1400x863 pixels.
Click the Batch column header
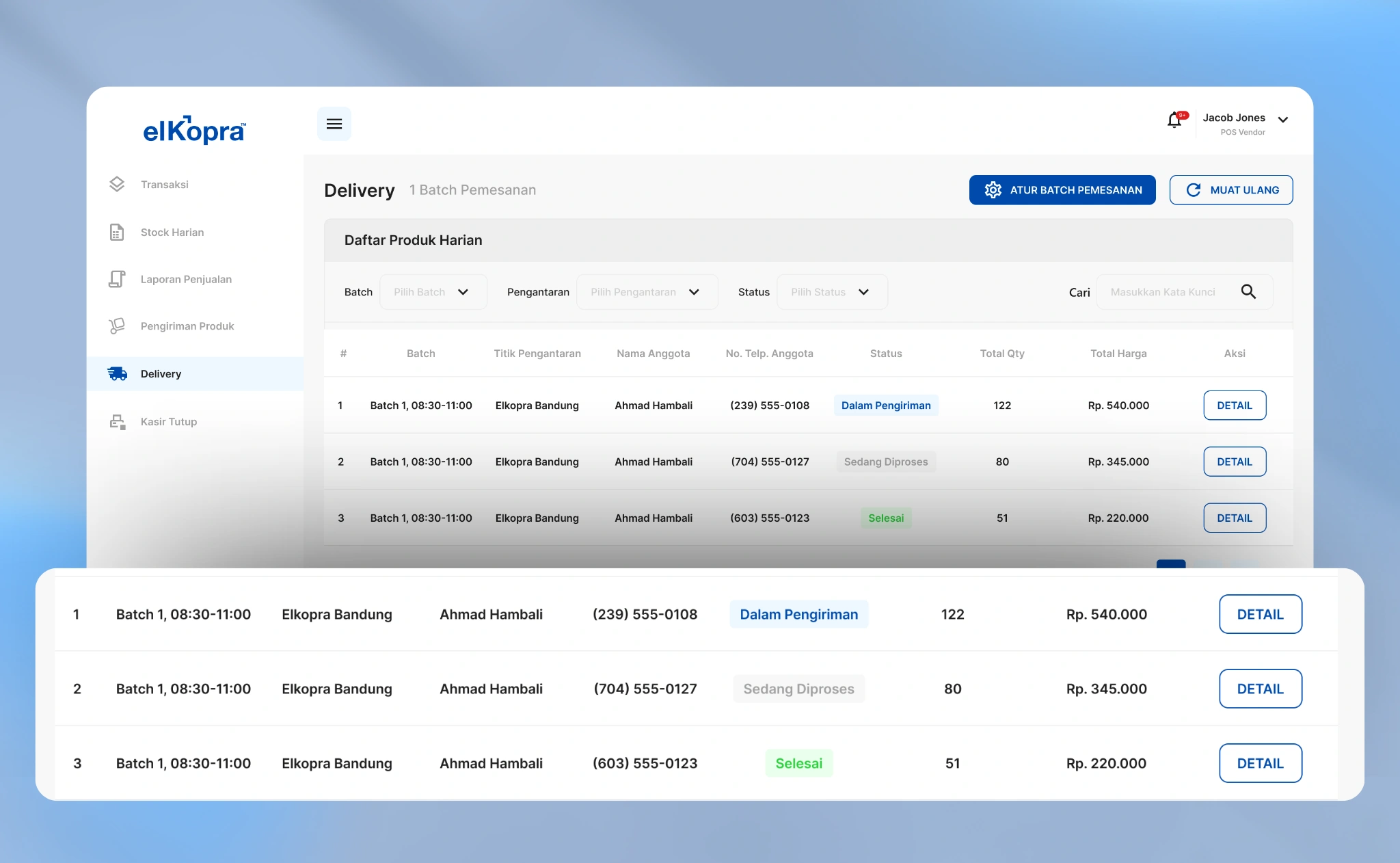421,354
